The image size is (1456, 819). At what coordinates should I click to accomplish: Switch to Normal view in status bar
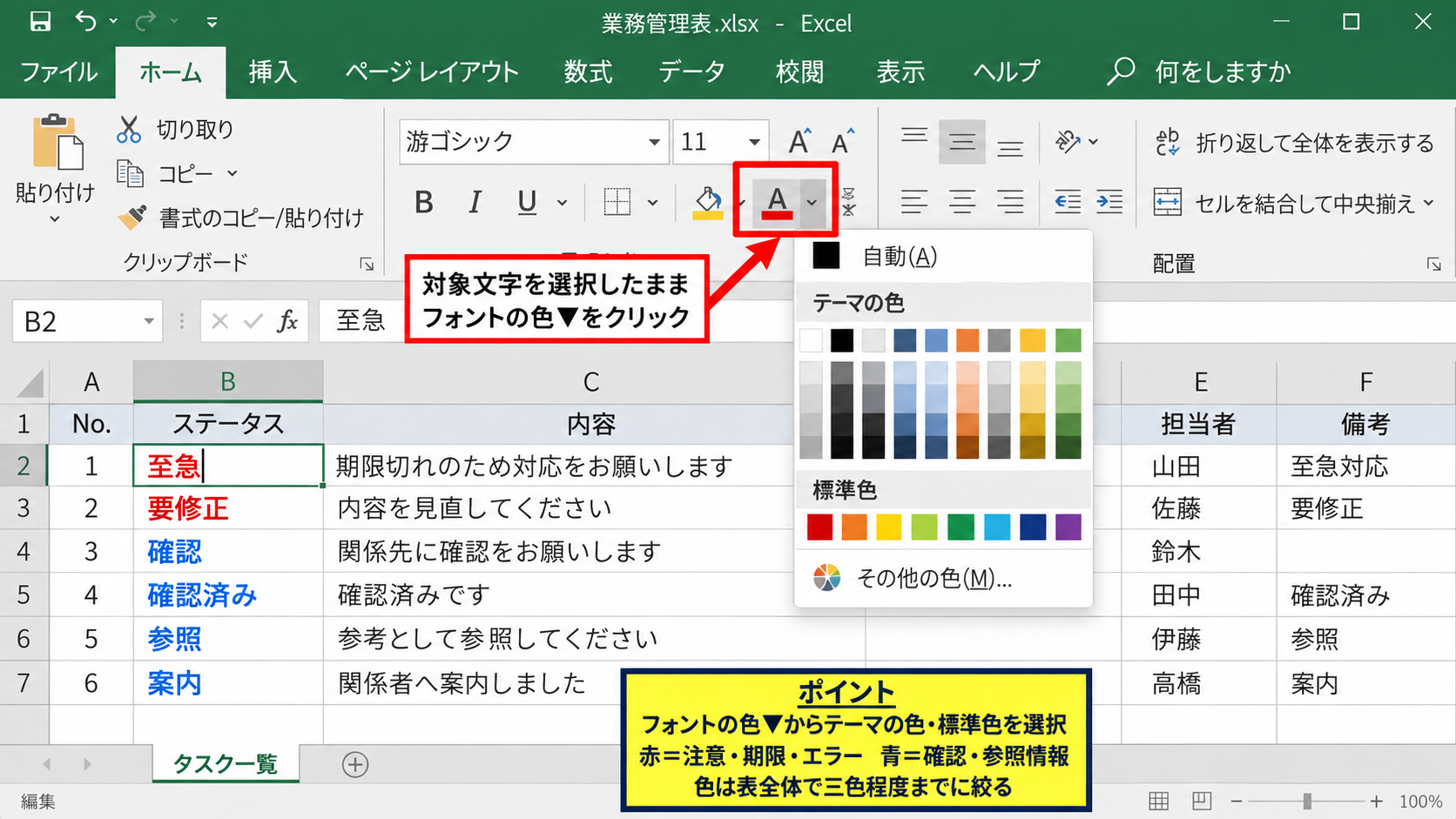1158,801
